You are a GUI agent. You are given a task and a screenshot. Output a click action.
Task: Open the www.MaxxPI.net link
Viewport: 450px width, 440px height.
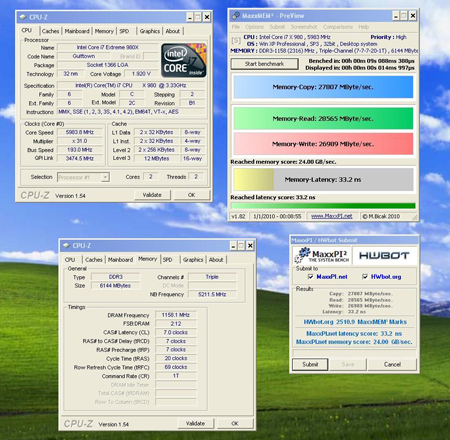332,216
